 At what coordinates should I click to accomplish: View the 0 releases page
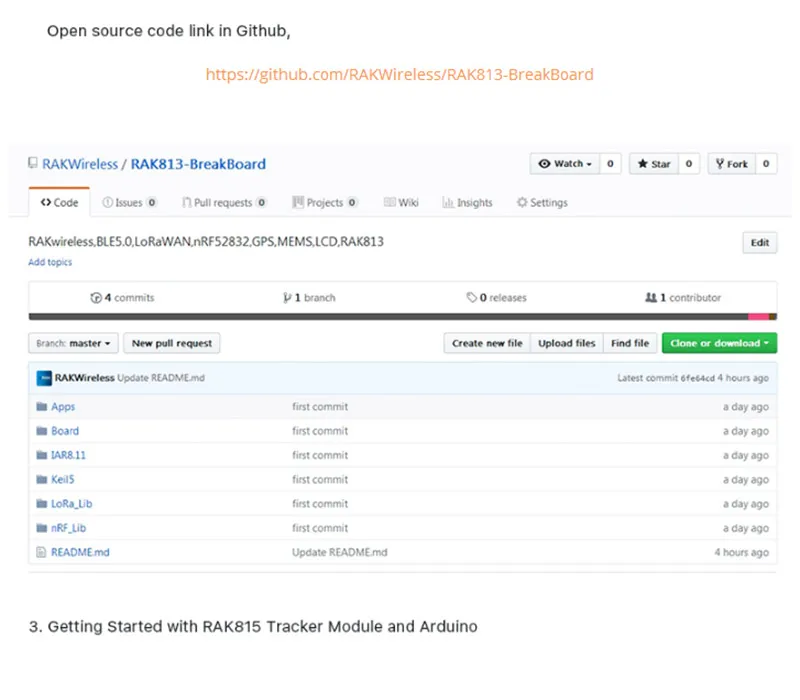(496, 297)
